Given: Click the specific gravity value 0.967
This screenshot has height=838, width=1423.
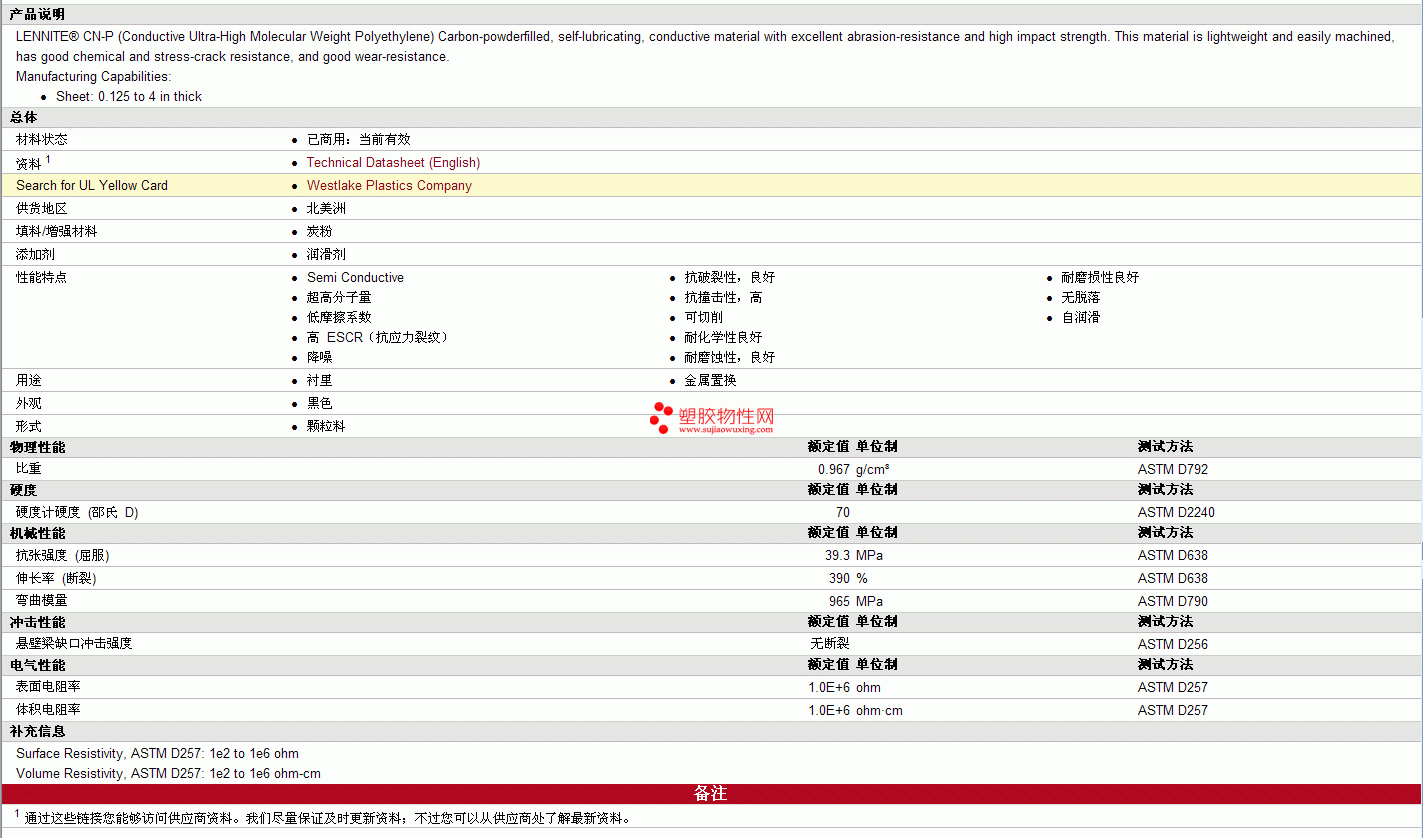Looking at the screenshot, I should (x=834, y=469).
